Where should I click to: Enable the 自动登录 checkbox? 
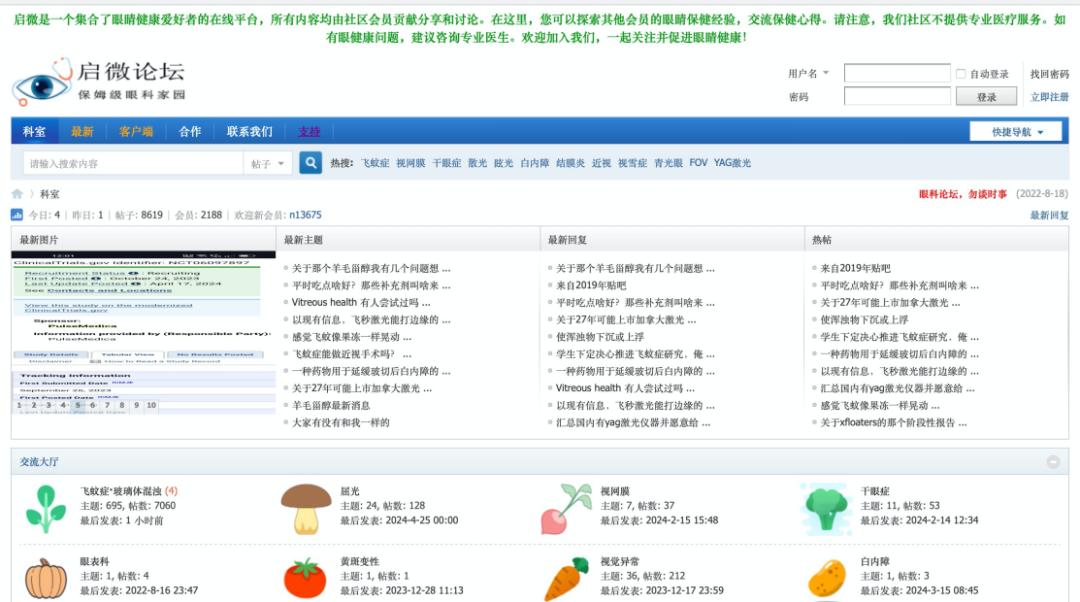tap(961, 74)
